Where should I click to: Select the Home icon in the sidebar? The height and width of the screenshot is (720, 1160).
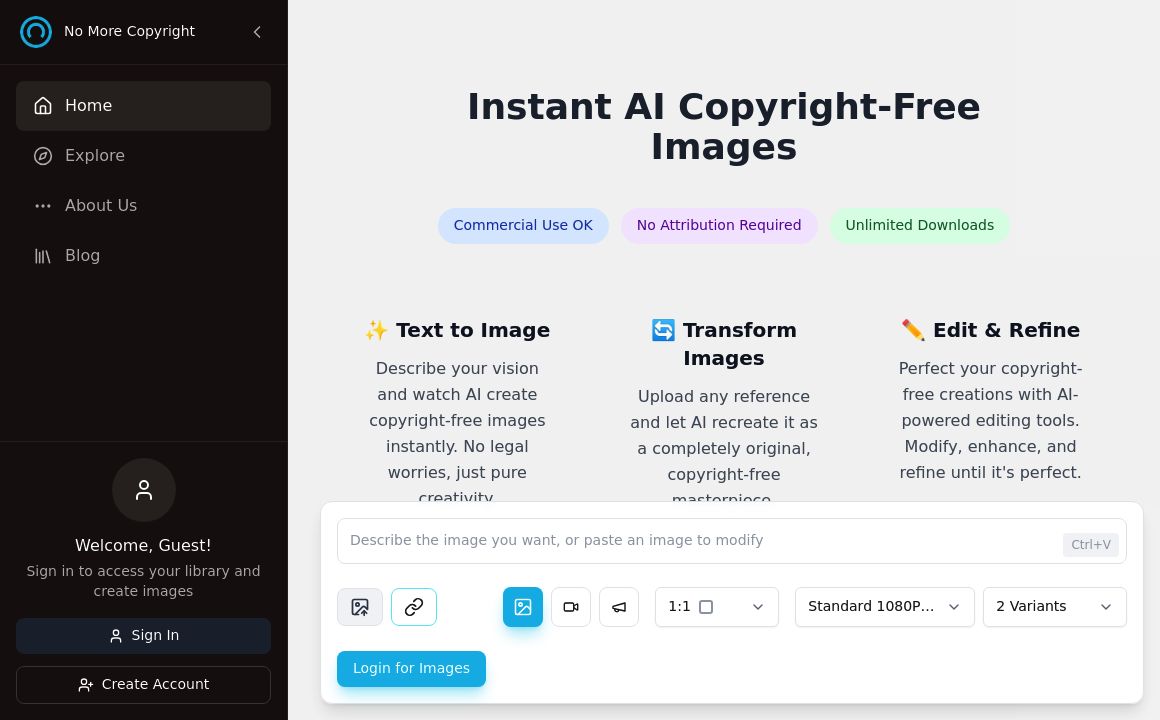click(x=42, y=105)
